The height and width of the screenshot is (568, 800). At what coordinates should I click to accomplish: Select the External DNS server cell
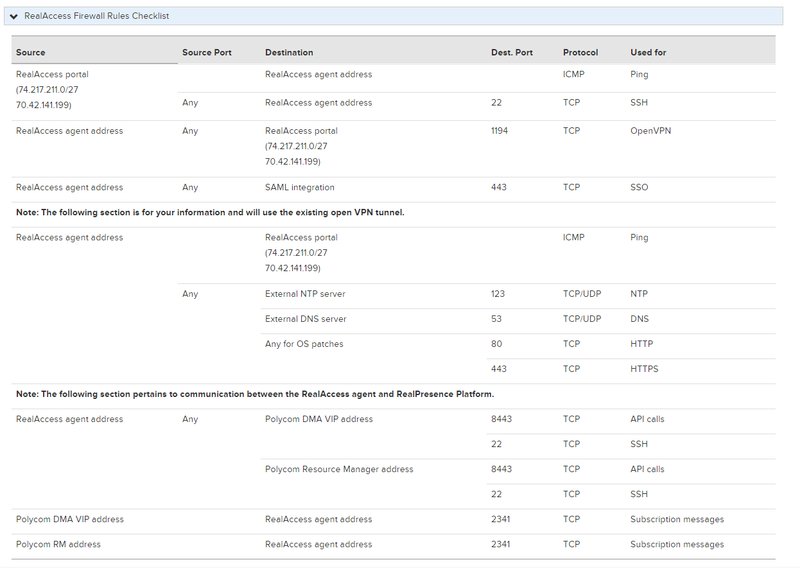306,319
